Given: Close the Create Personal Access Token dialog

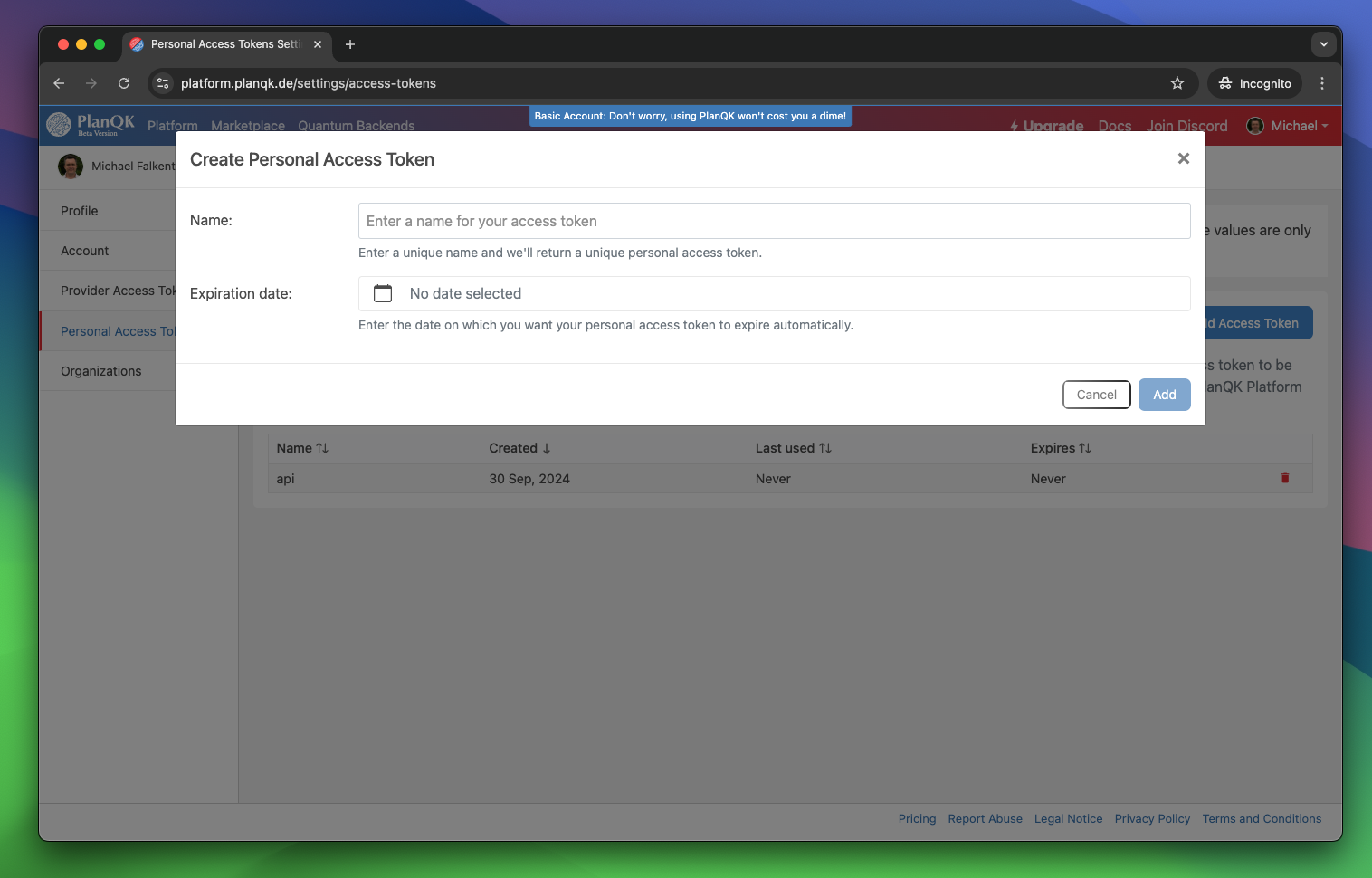Looking at the screenshot, I should pyautogui.click(x=1183, y=158).
